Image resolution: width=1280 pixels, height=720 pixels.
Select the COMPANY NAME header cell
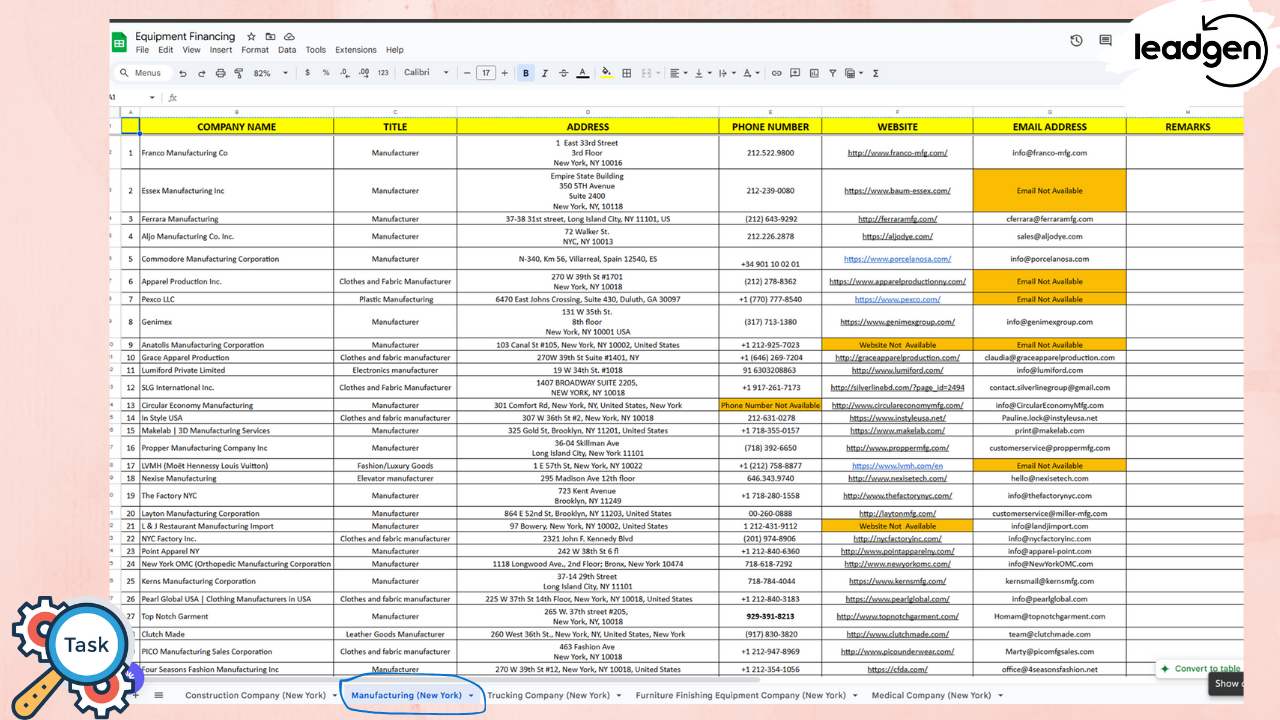tap(236, 127)
